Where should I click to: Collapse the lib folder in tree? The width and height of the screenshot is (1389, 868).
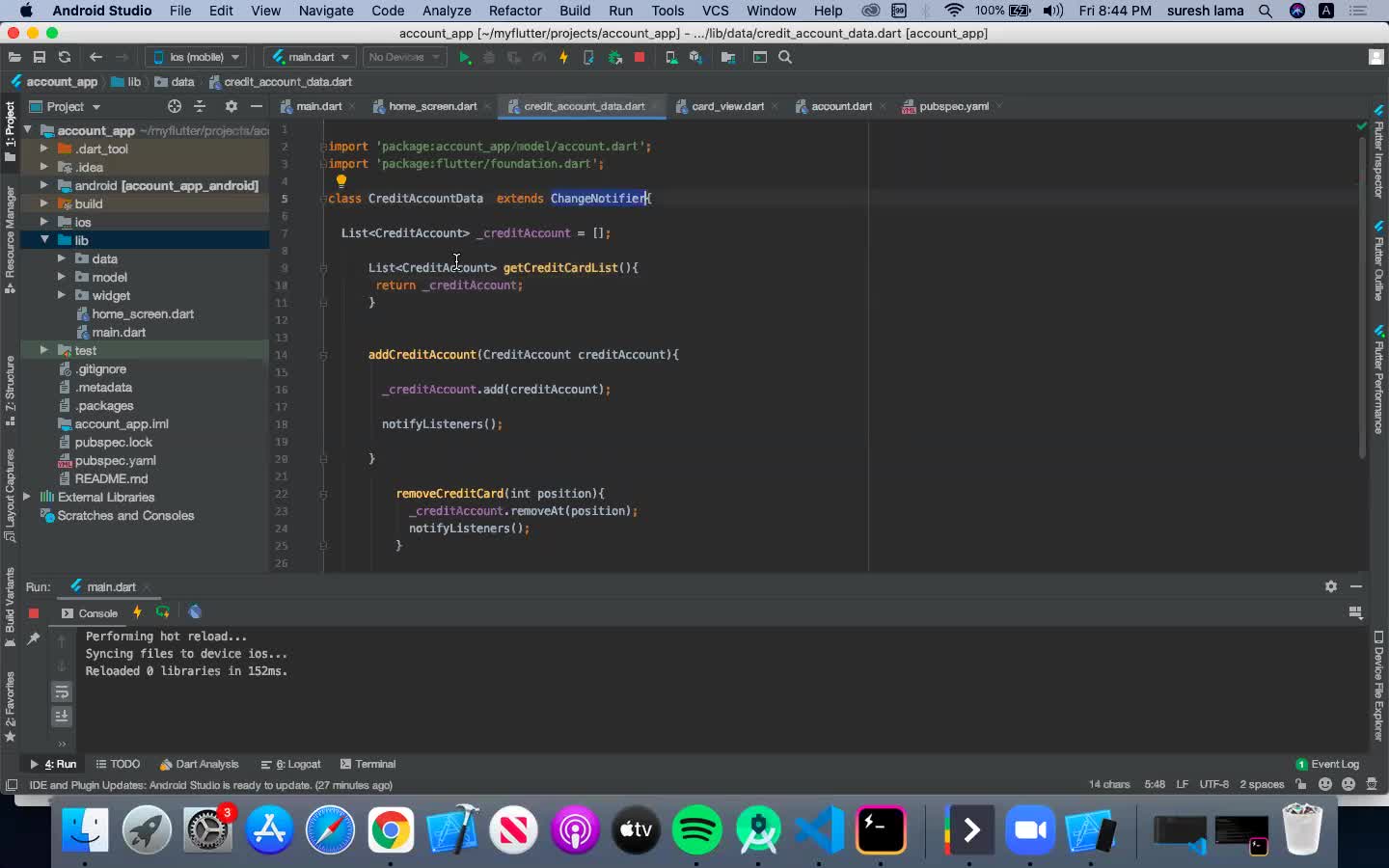coord(44,240)
